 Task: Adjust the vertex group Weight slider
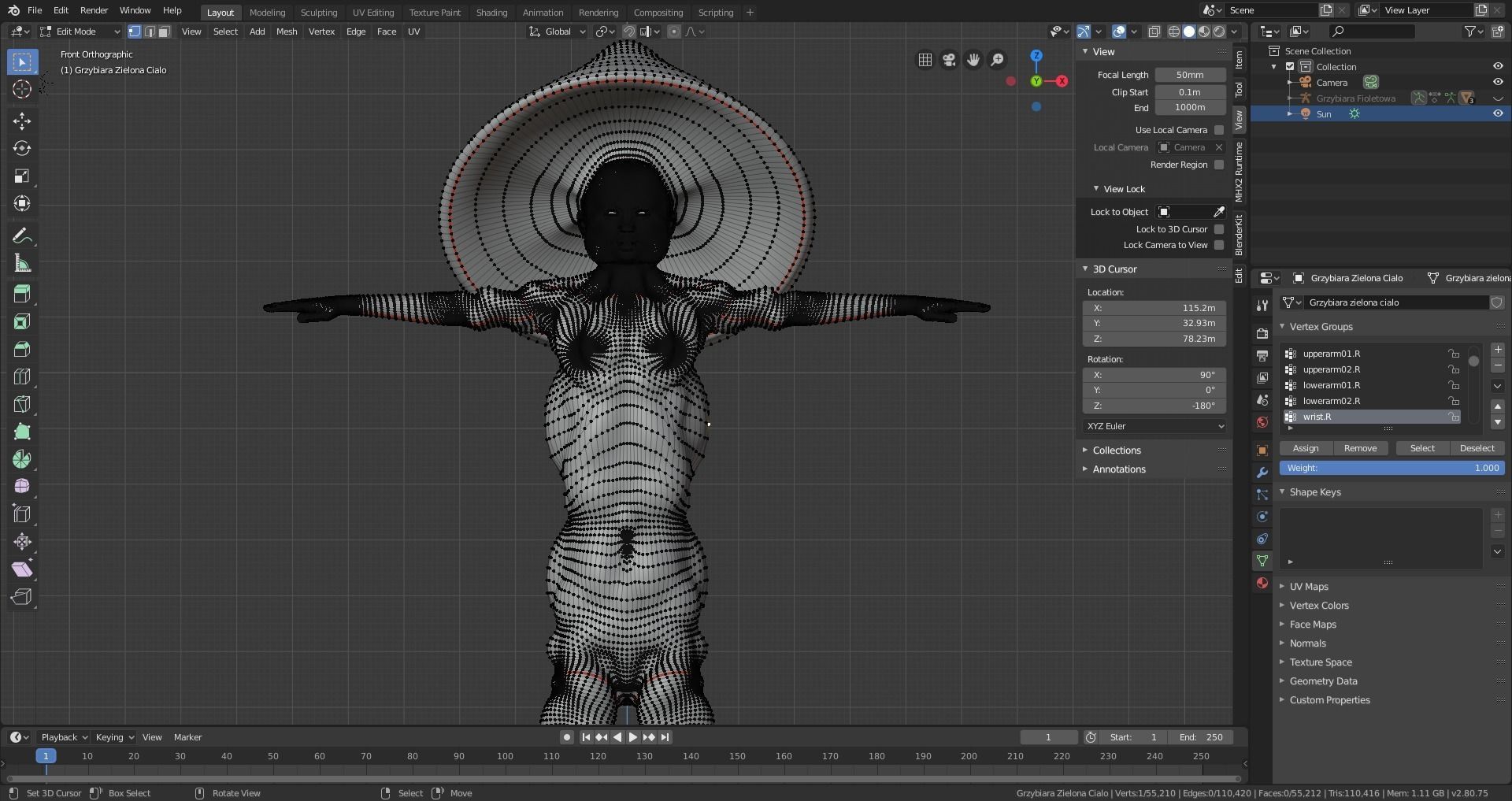[1392, 468]
